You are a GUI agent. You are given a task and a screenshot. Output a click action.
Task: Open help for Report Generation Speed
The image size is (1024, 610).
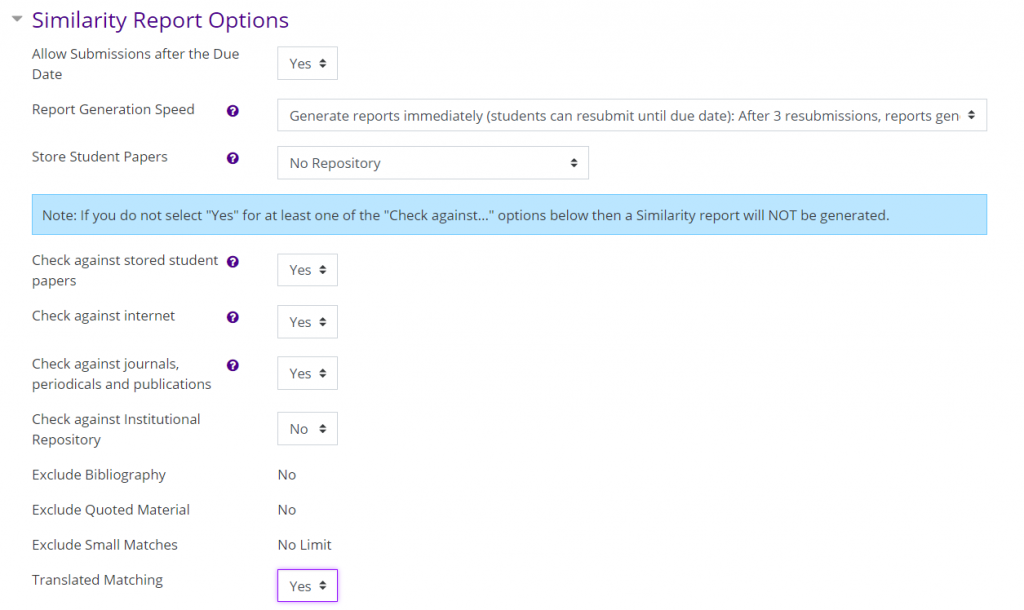coord(233,111)
